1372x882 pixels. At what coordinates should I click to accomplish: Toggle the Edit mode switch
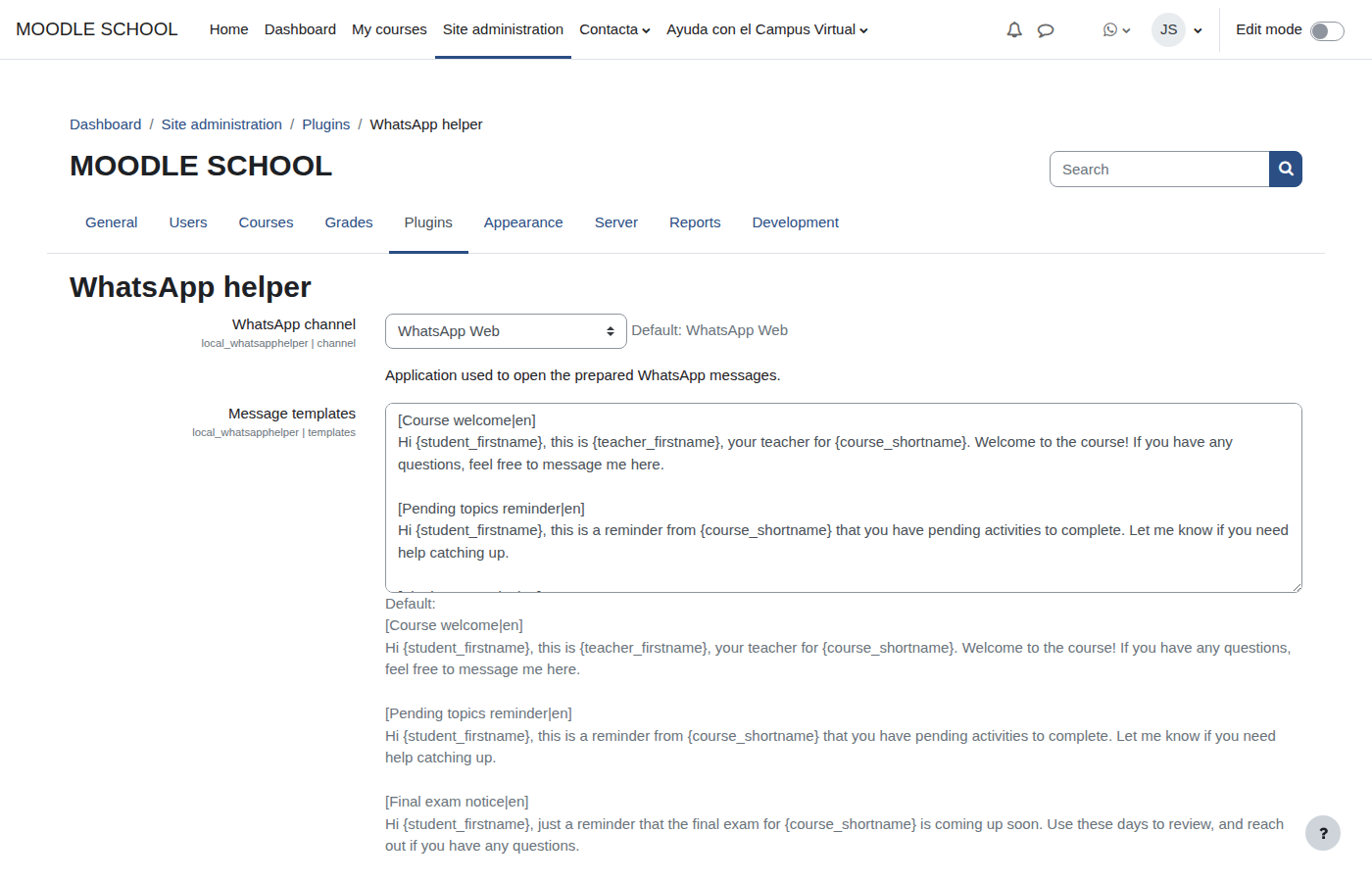click(x=1327, y=31)
